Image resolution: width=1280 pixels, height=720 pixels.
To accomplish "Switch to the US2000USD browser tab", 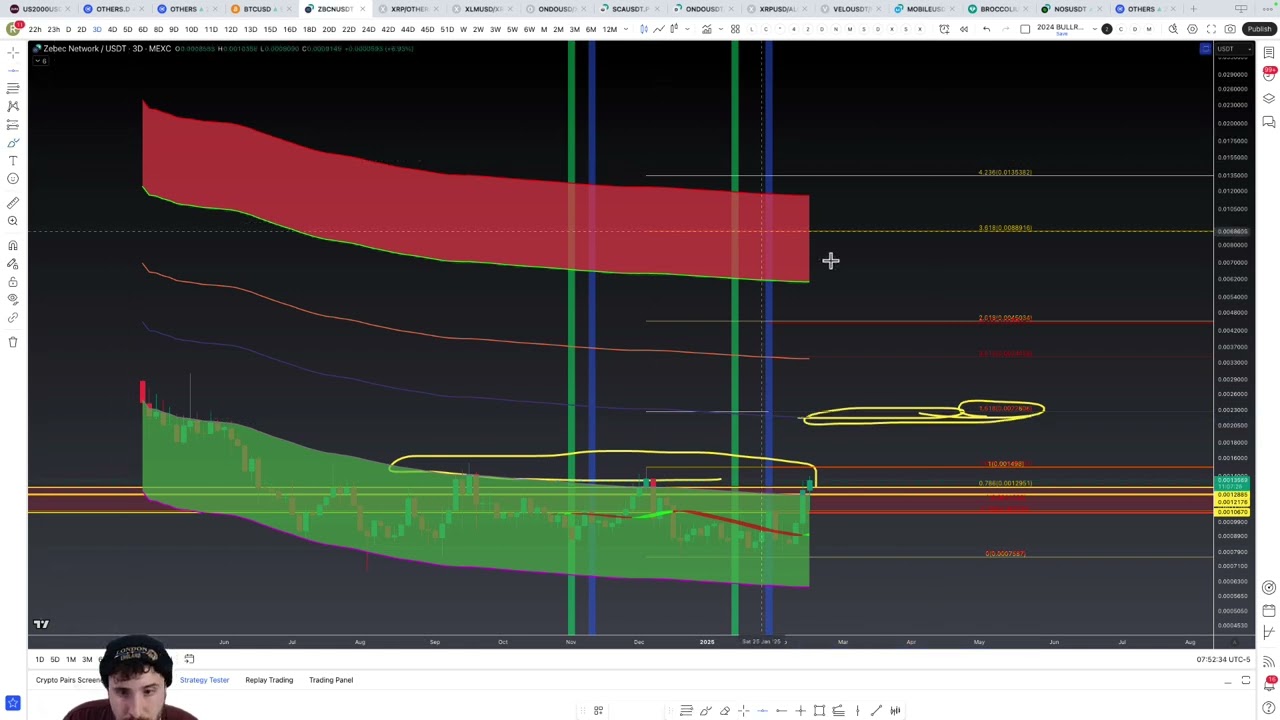I will pos(38,9).
